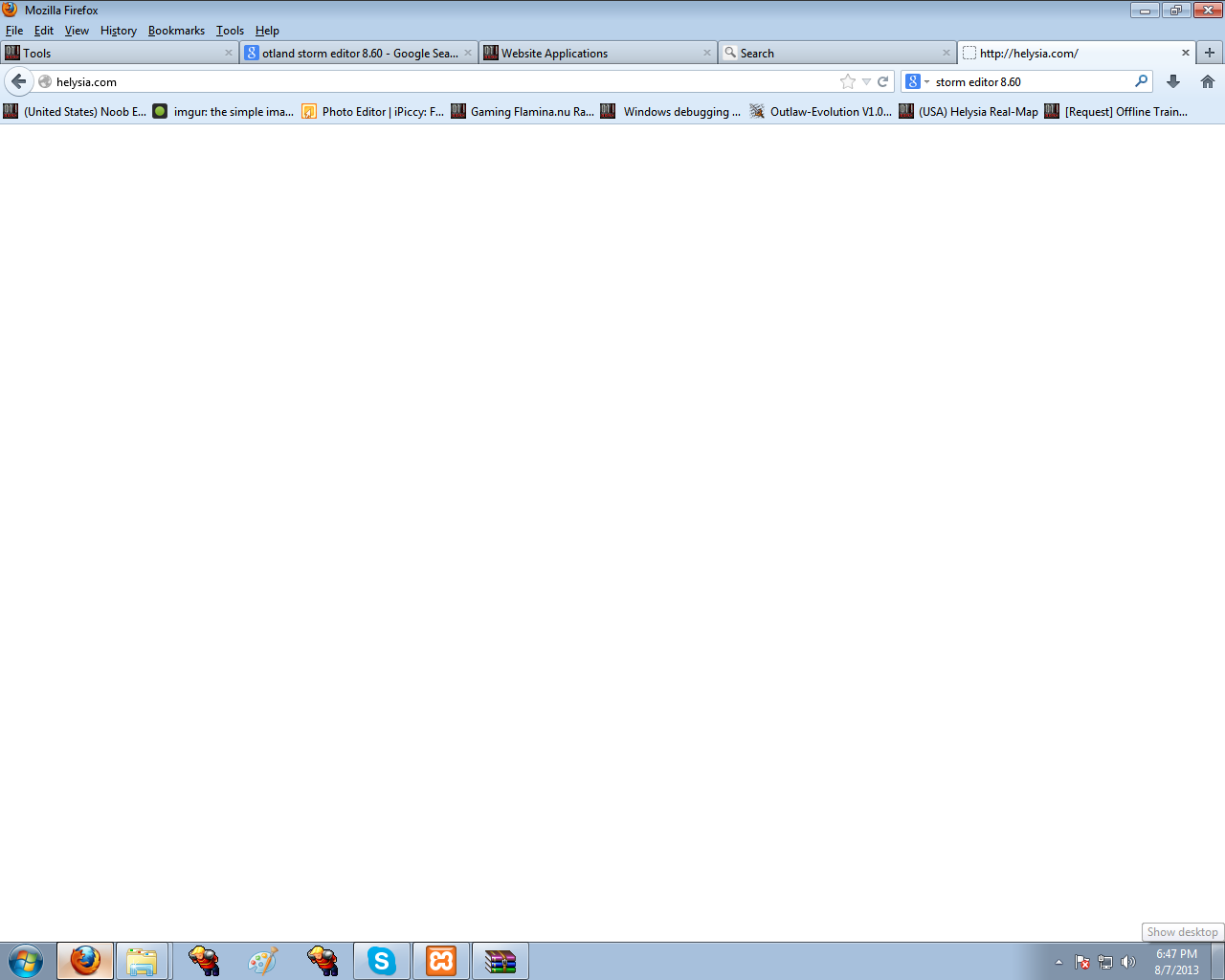Click the site identity globe icon

44,81
